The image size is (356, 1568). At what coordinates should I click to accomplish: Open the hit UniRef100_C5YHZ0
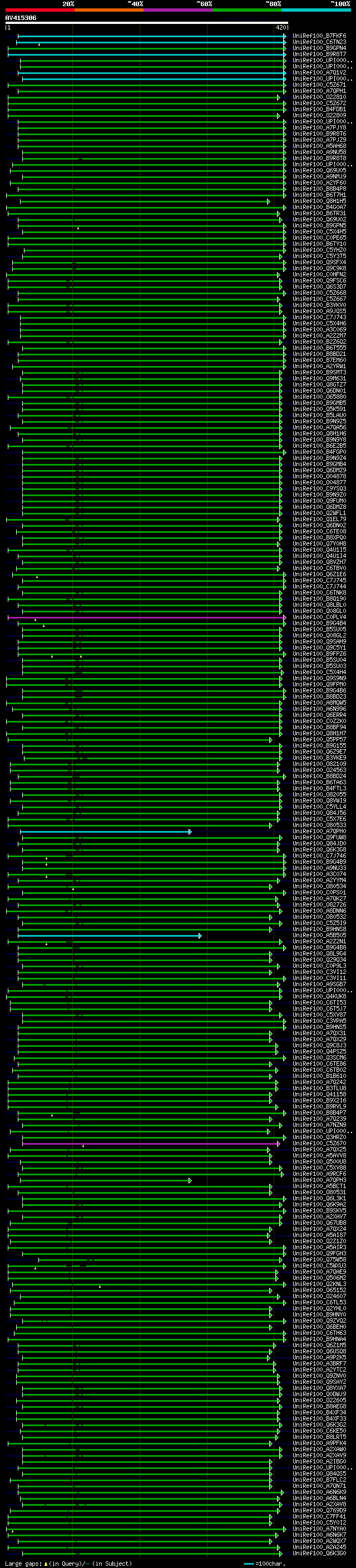click(319, 250)
